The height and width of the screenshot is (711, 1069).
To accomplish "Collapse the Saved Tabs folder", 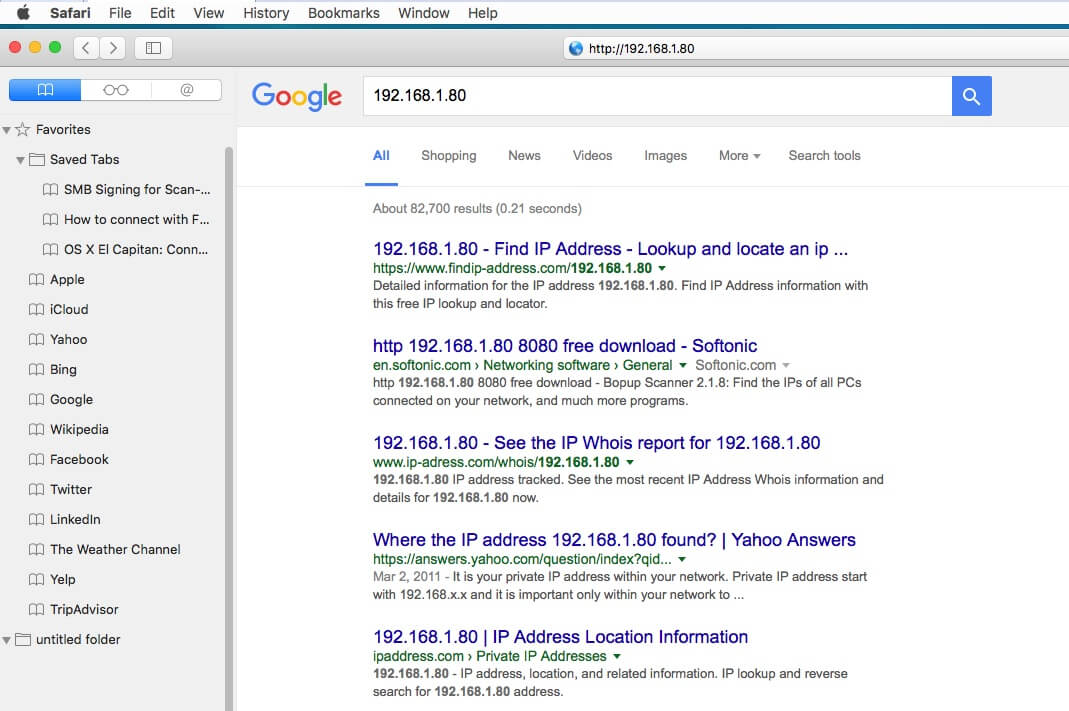I will (20, 160).
